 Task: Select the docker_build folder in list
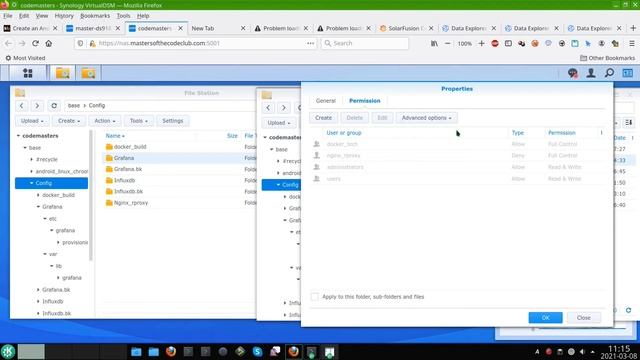pos(130,147)
